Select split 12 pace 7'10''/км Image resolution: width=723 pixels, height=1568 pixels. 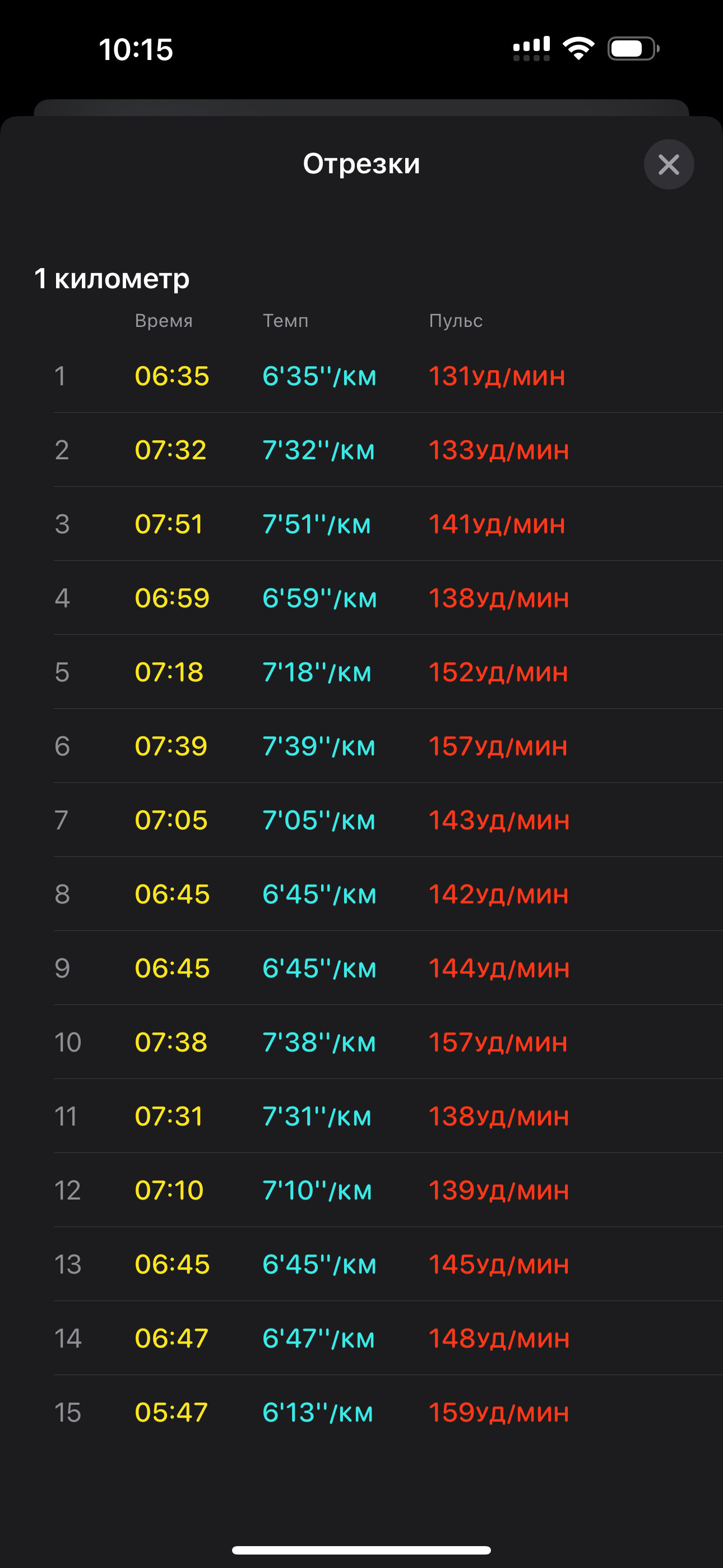click(x=317, y=1190)
